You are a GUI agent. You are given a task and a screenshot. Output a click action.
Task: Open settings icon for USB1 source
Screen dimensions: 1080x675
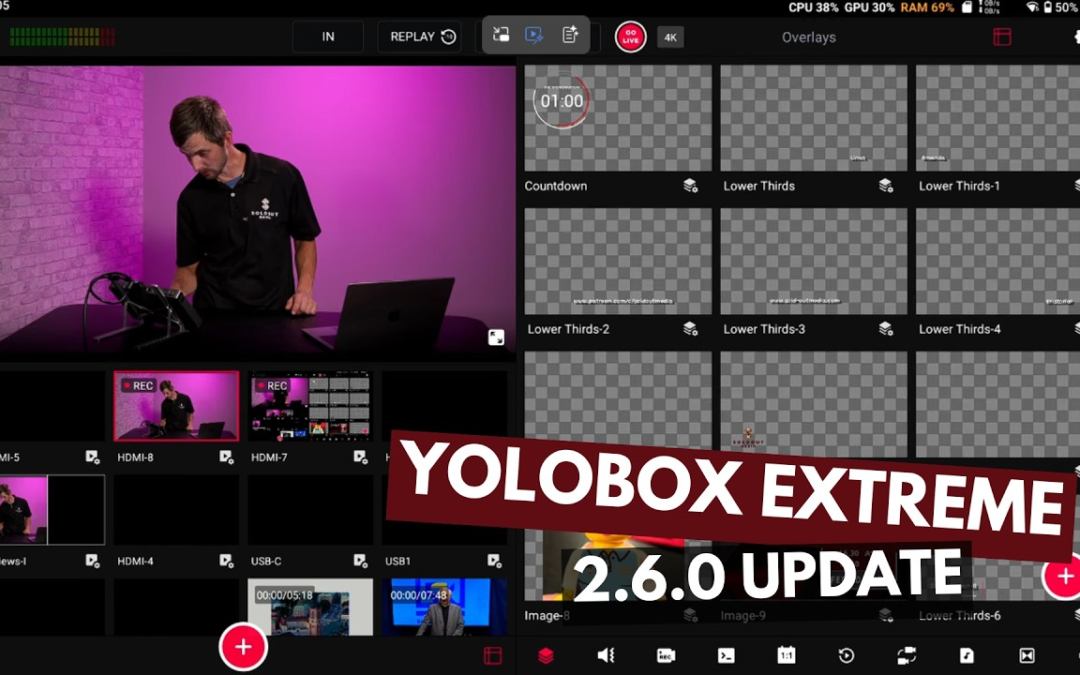494,561
